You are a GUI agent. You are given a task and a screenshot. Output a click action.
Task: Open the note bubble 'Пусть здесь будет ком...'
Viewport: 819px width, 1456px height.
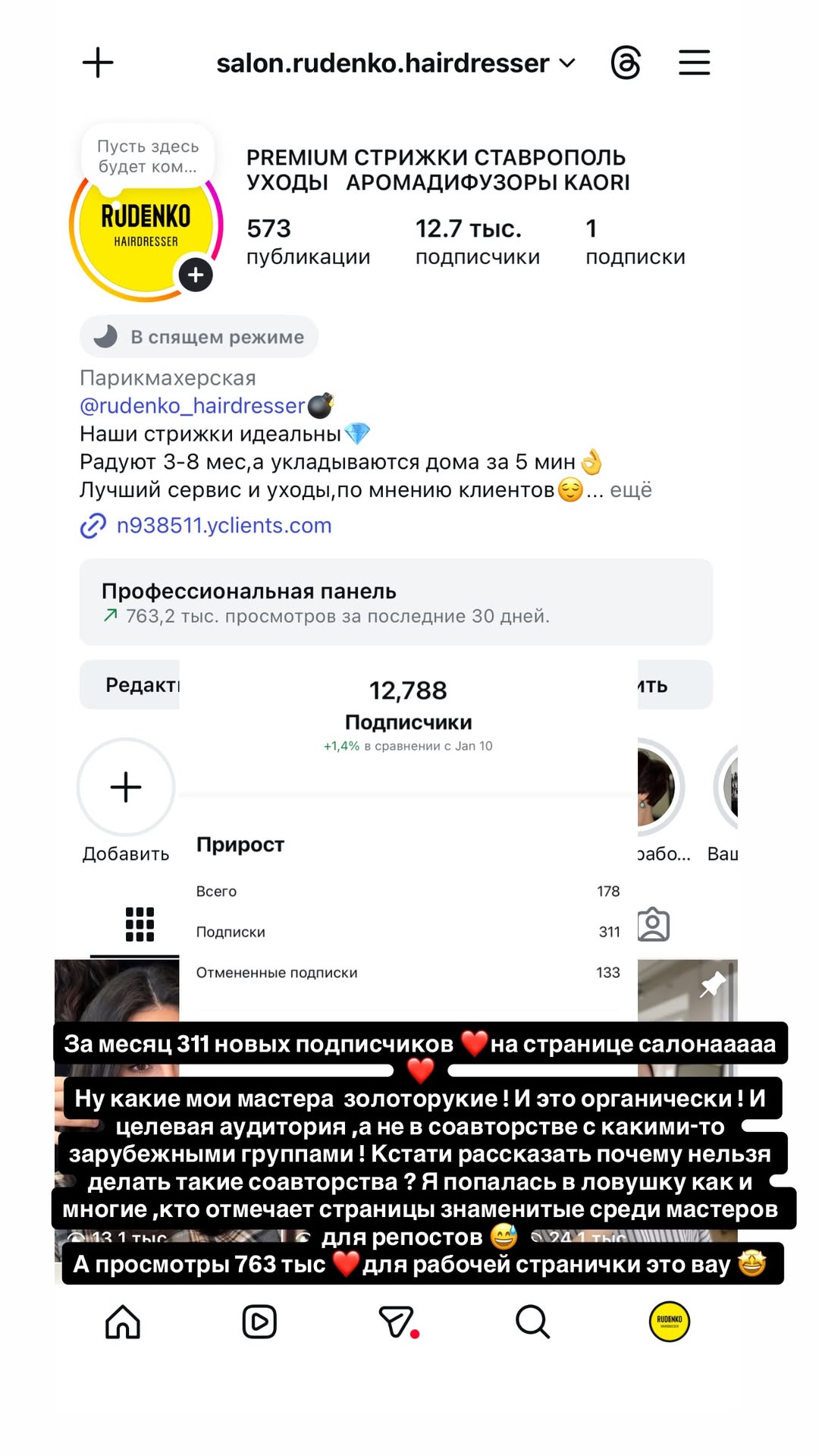(148, 156)
